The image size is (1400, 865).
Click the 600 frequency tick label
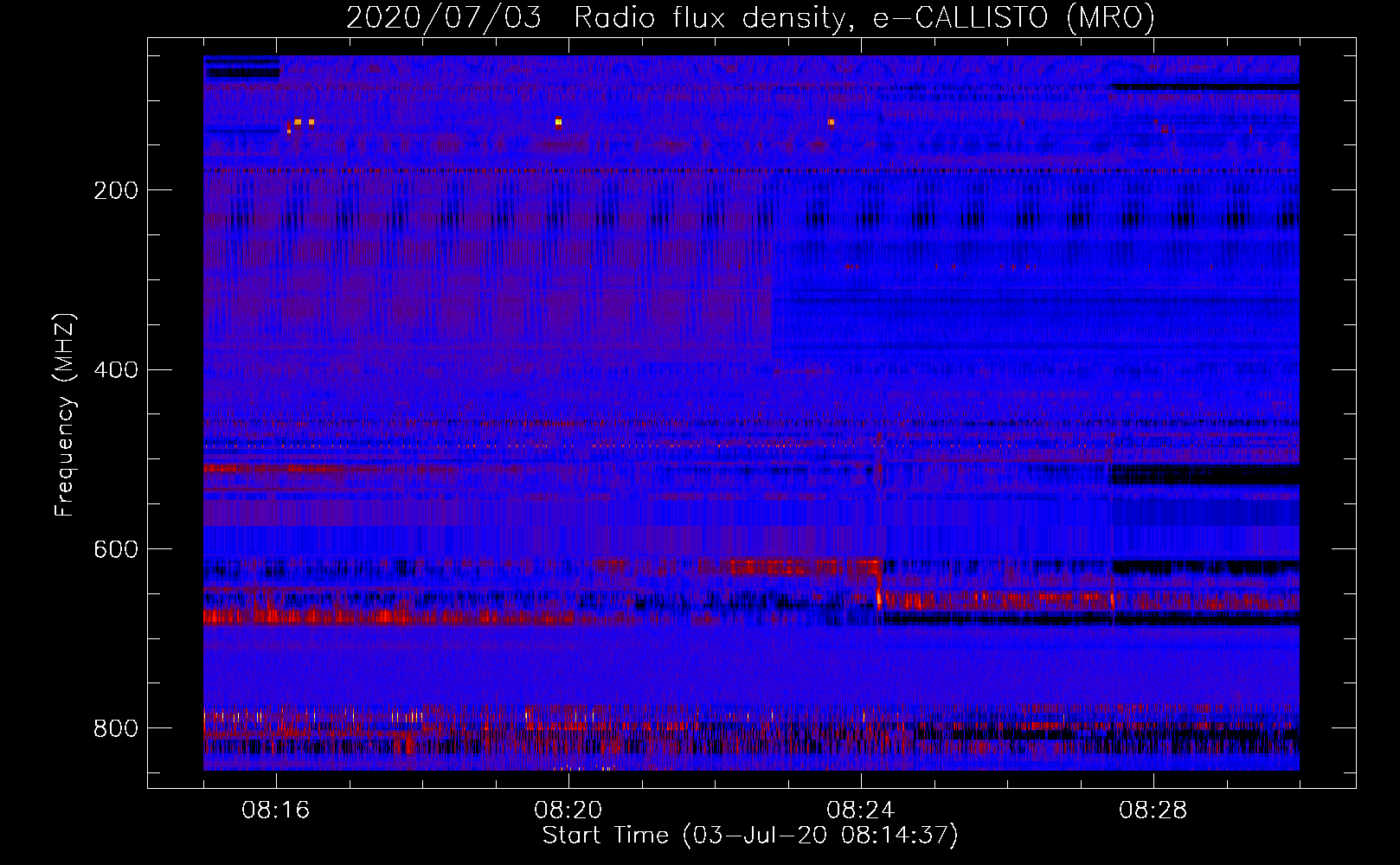(116, 550)
